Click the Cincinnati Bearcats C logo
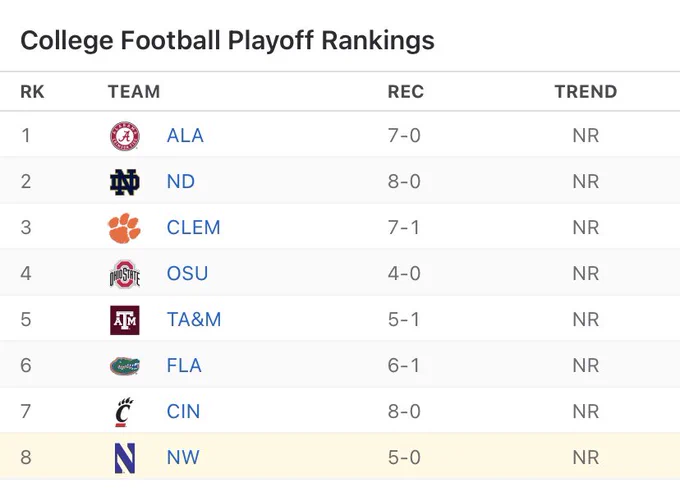 (124, 412)
